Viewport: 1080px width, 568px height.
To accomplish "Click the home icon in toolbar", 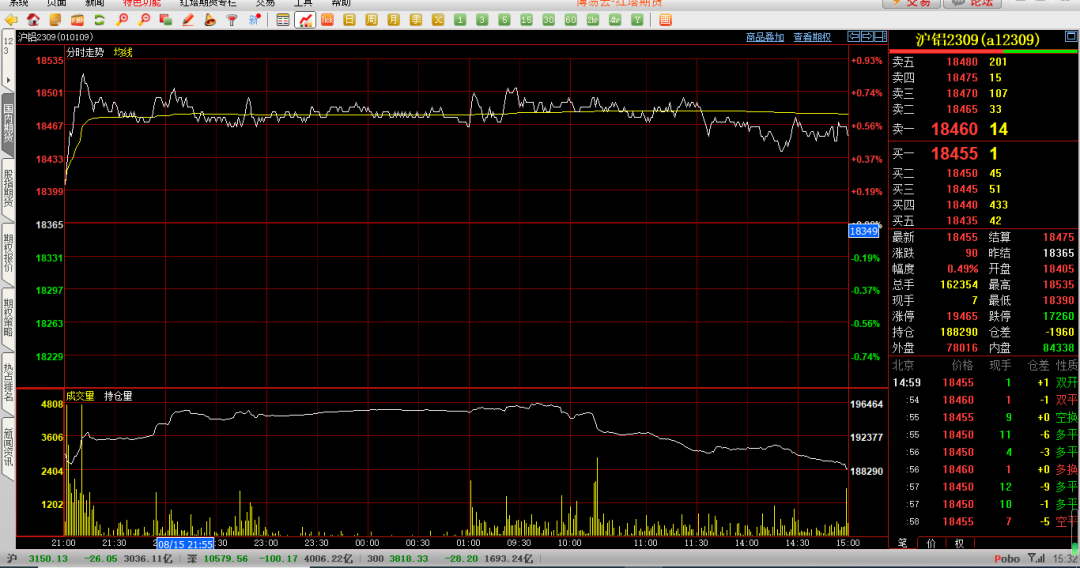I will point(34,20).
